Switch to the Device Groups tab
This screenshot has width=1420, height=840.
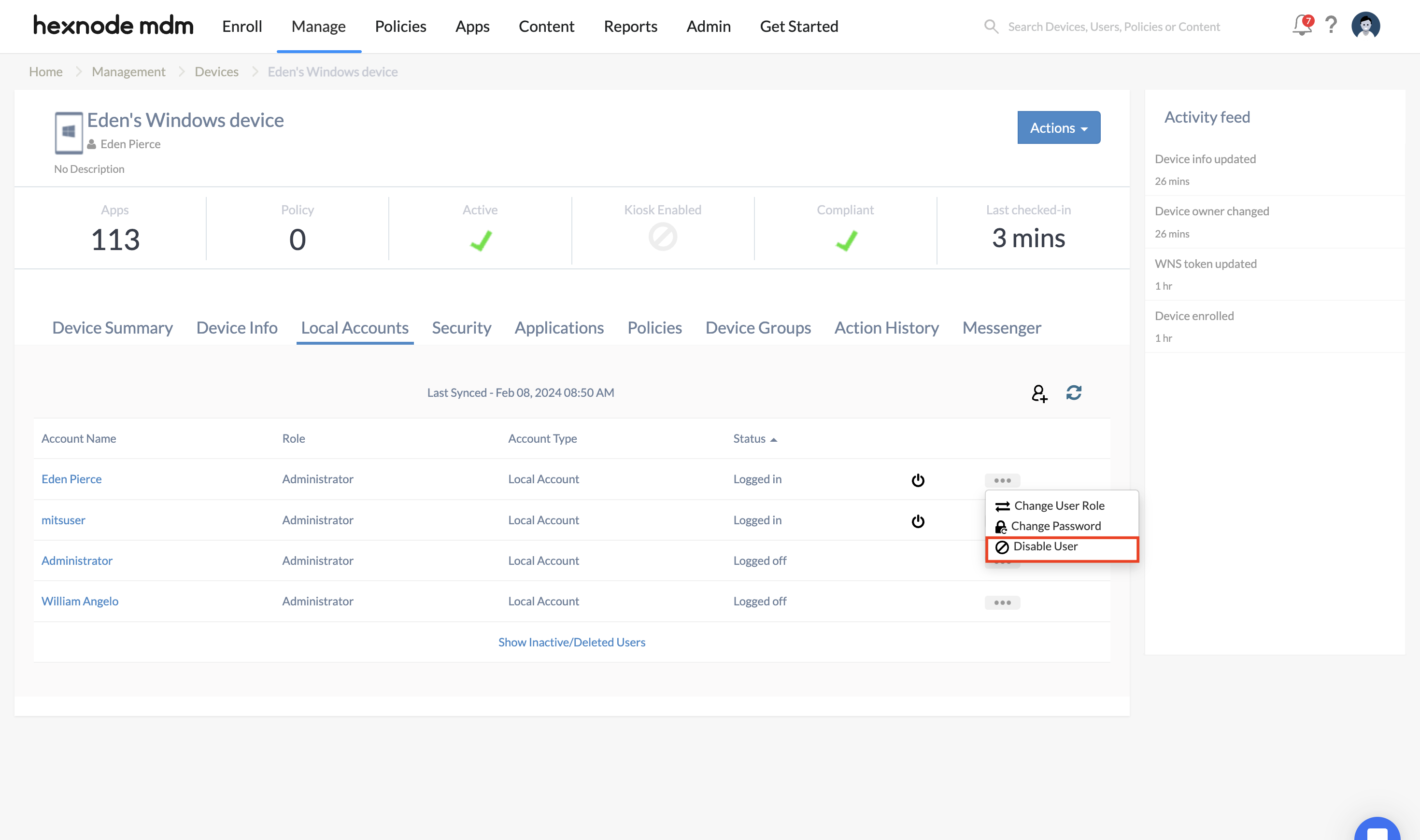pos(758,328)
